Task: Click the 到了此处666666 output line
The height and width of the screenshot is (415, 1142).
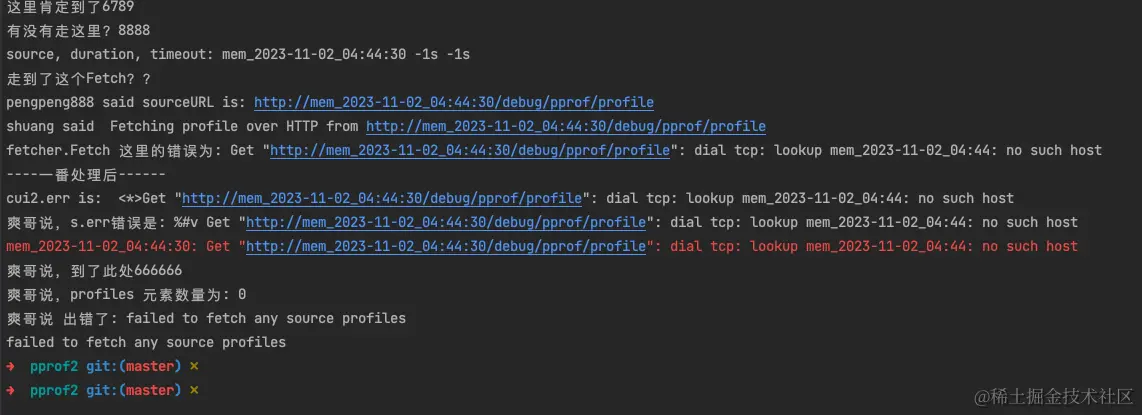Action: pyautogui.click(x=94, y=270)
